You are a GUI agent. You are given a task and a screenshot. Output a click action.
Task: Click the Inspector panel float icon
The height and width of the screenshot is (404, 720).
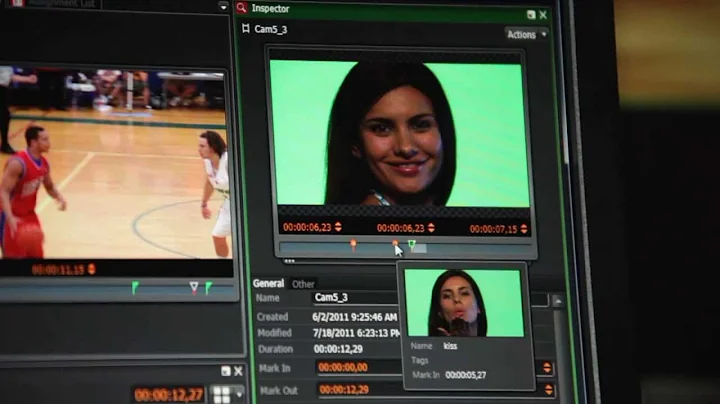coord(531,15)
